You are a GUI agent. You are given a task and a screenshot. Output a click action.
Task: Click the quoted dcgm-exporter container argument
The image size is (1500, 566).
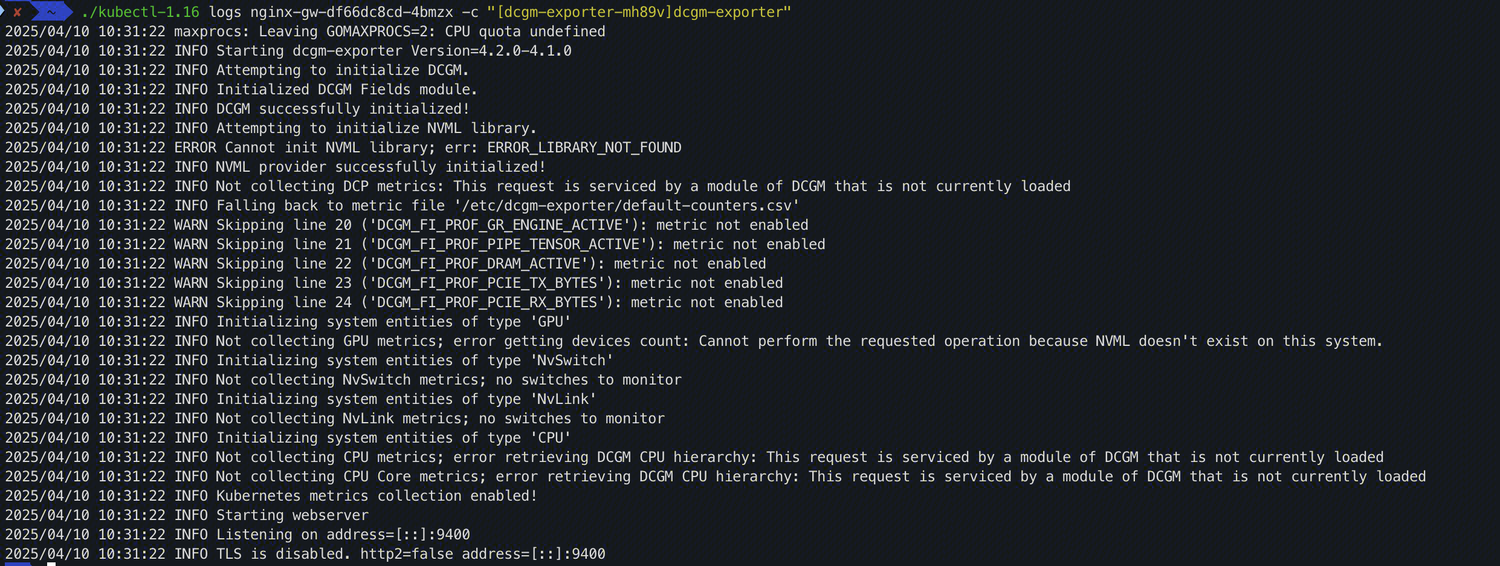click(x=640, y=12)
